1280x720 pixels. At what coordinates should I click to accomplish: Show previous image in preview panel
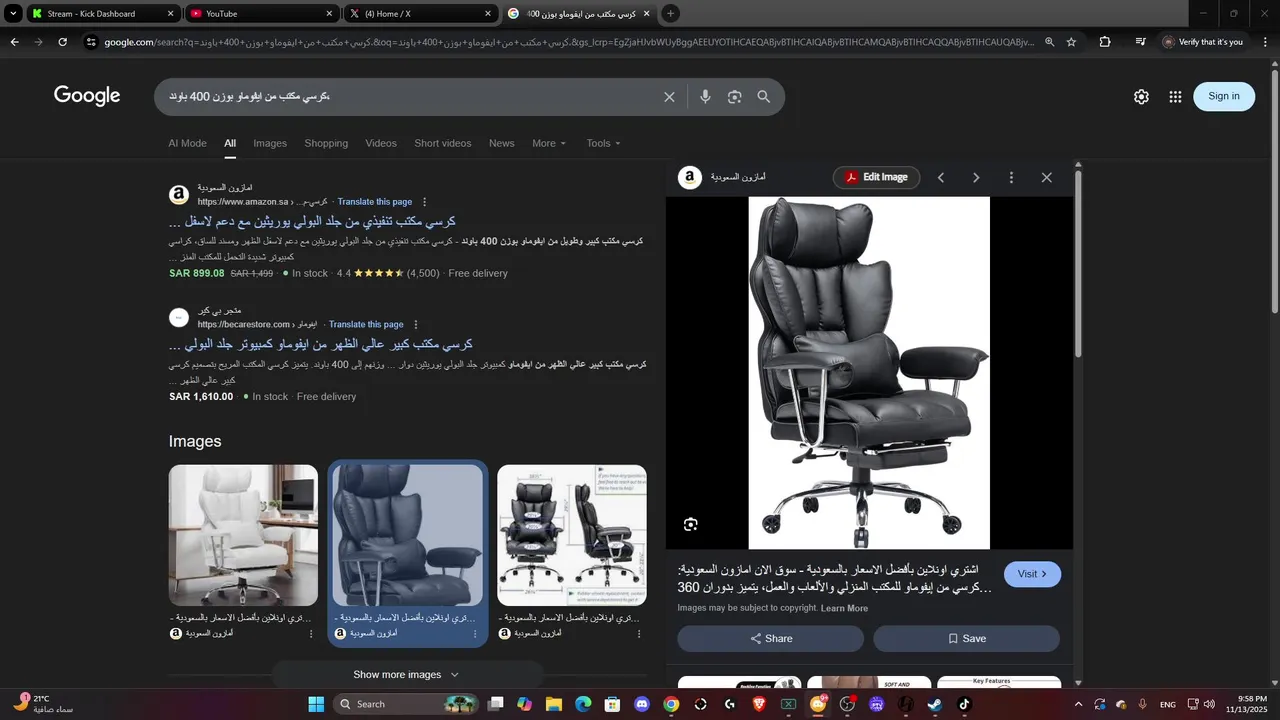pos(941,178)
